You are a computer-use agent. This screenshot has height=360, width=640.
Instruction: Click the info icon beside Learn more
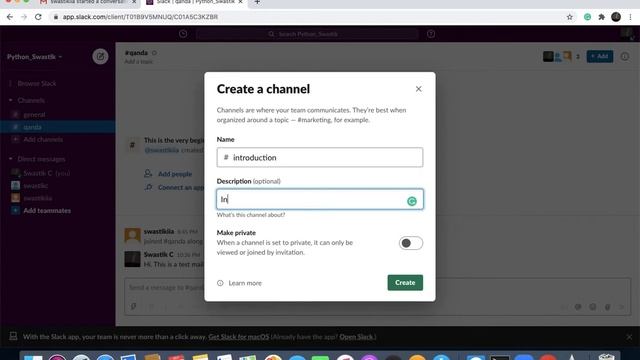pos(220,283)
